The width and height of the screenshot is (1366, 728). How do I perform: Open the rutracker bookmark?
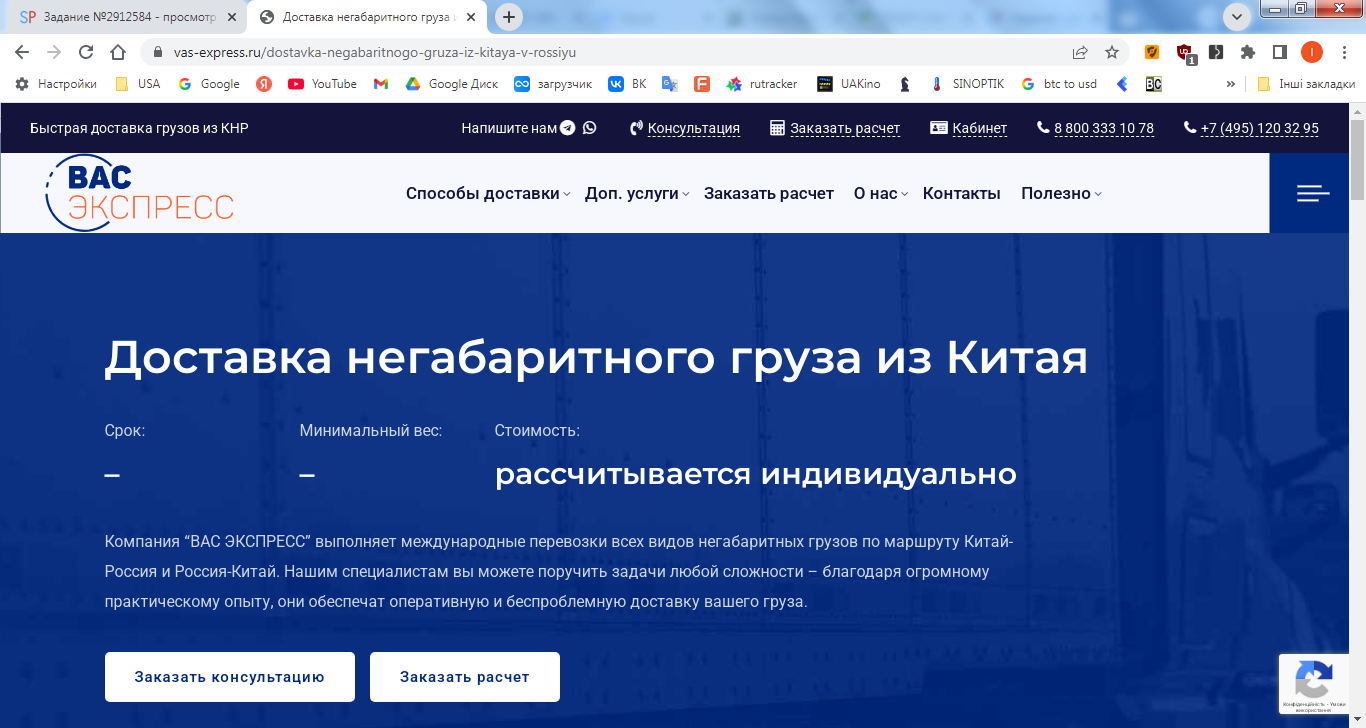point(762,84)
